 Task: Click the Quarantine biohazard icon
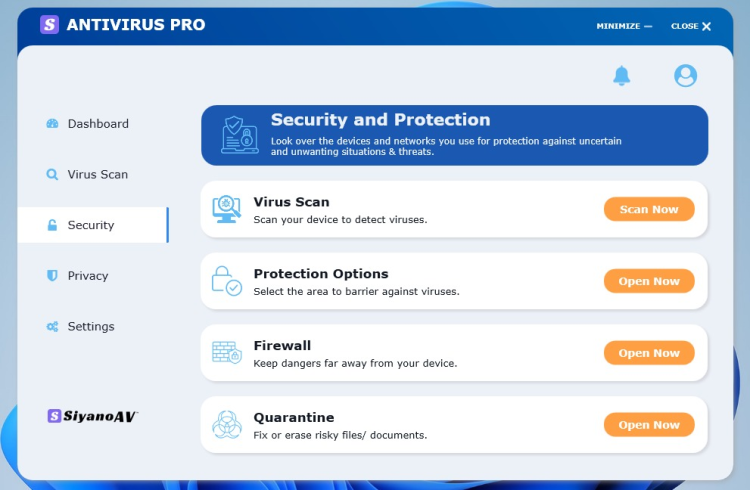(x=227, y=425)
